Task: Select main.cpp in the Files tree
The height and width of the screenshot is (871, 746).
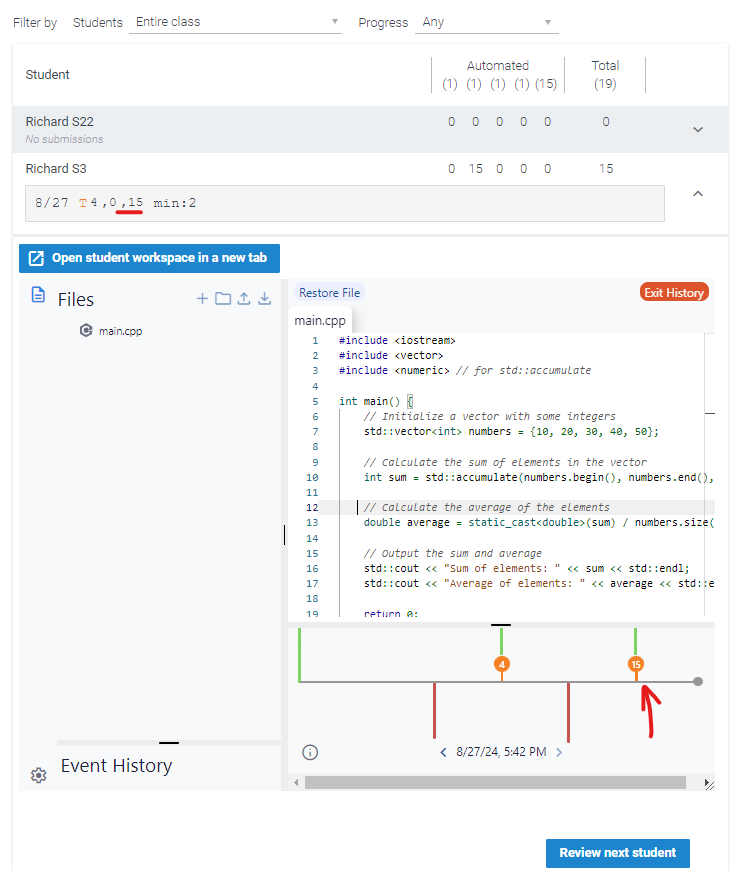Action: coord(120,331)
